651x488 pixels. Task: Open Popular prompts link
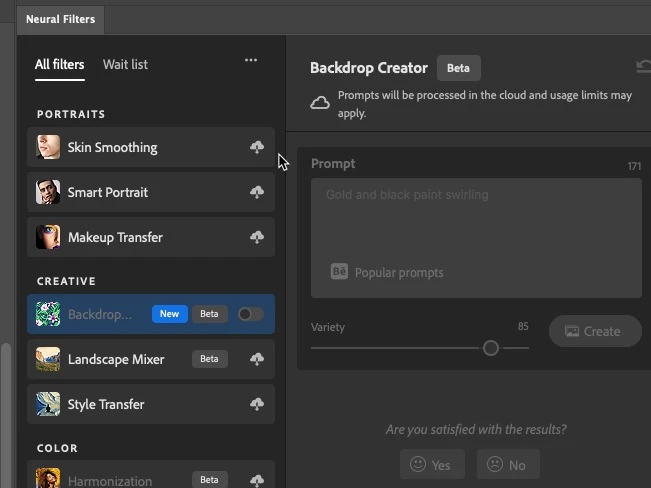point(399,273)
